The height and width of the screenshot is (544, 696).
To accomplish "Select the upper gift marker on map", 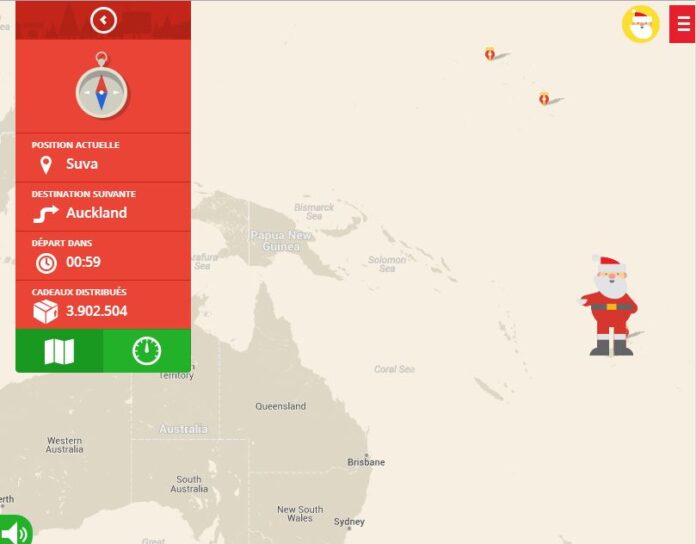I will pos(490,54).
